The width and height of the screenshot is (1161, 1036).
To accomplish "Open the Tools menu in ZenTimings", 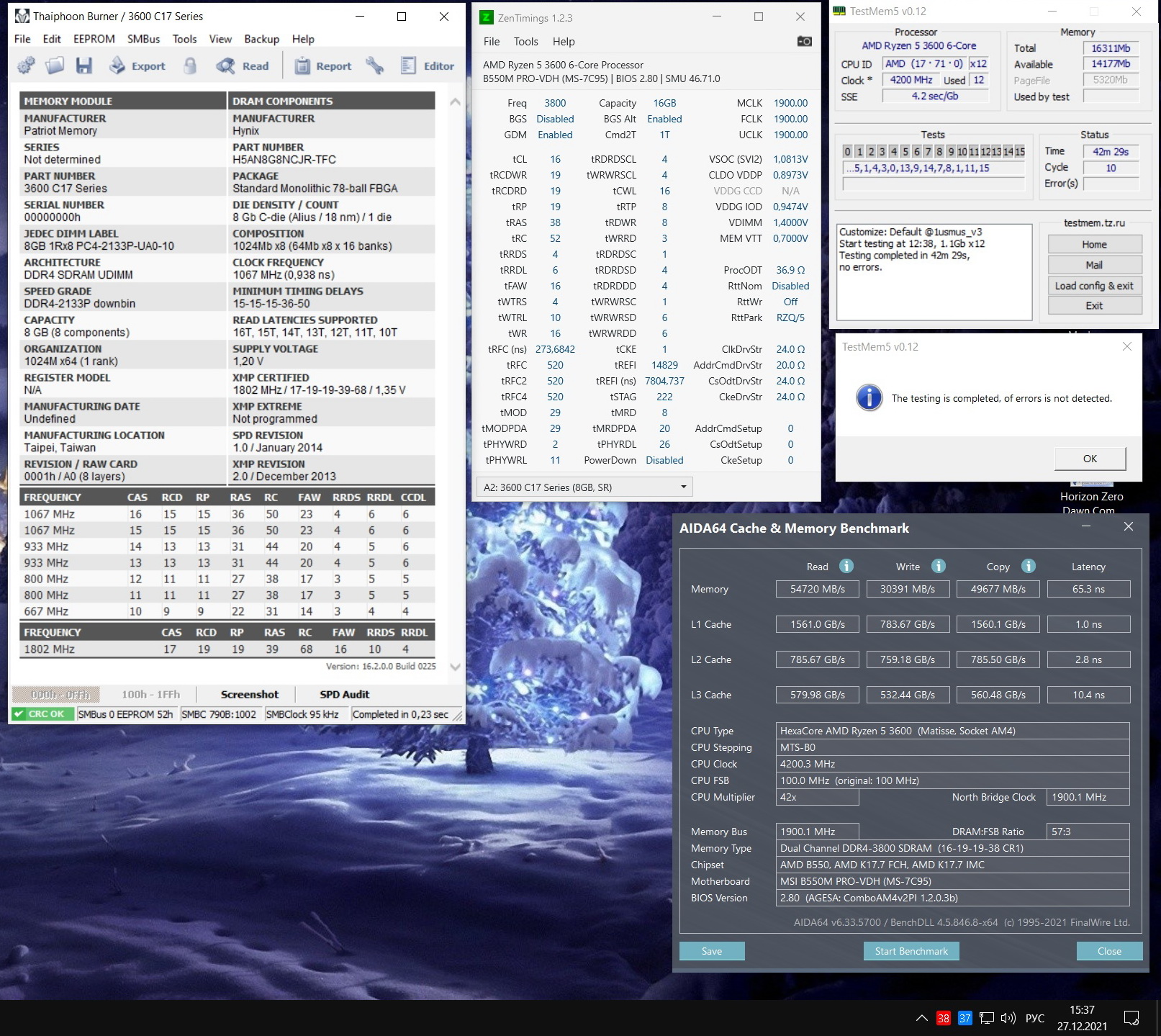I will (x=525, y=42).
